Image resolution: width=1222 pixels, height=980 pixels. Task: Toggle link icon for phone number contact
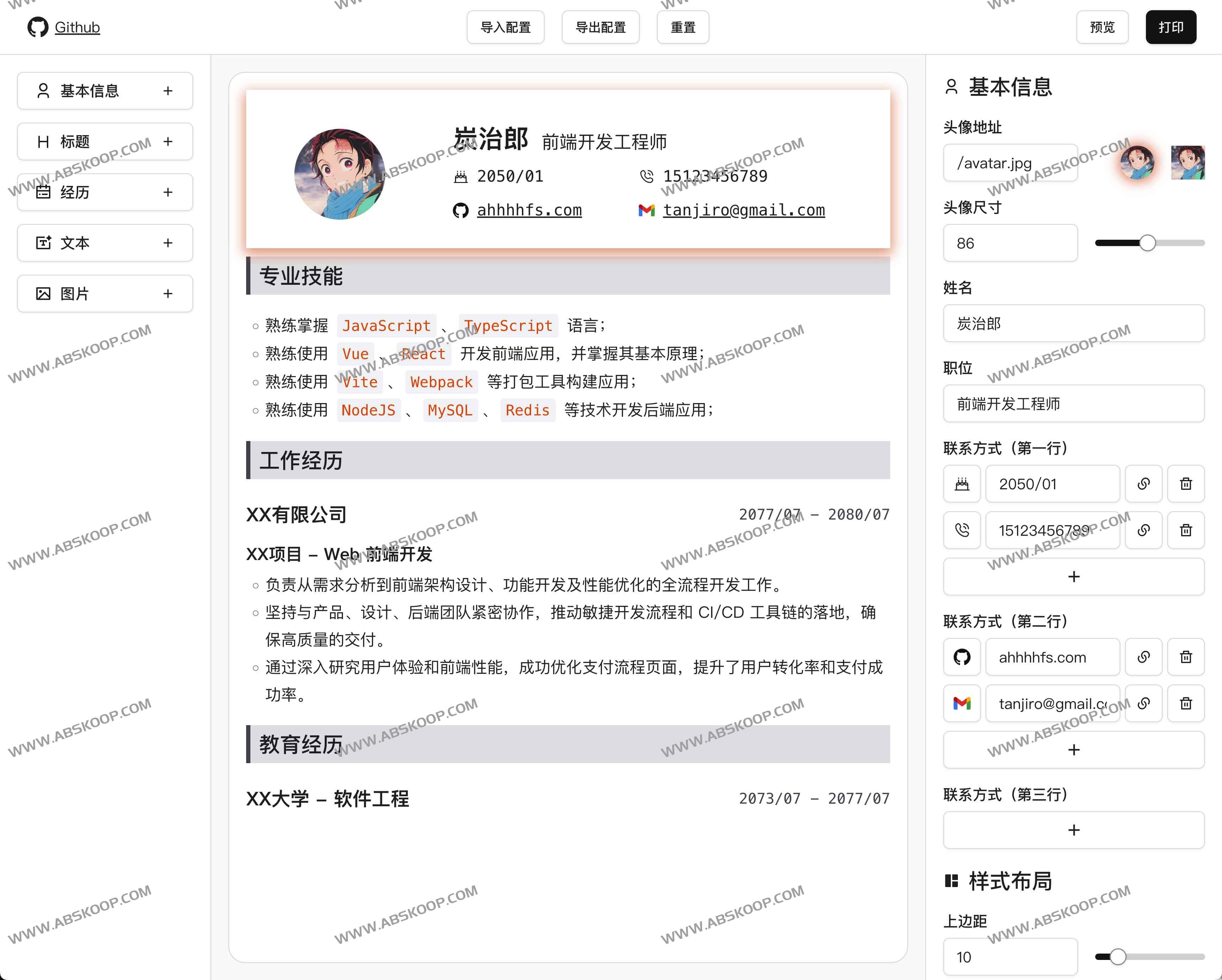click(1143, 530)
